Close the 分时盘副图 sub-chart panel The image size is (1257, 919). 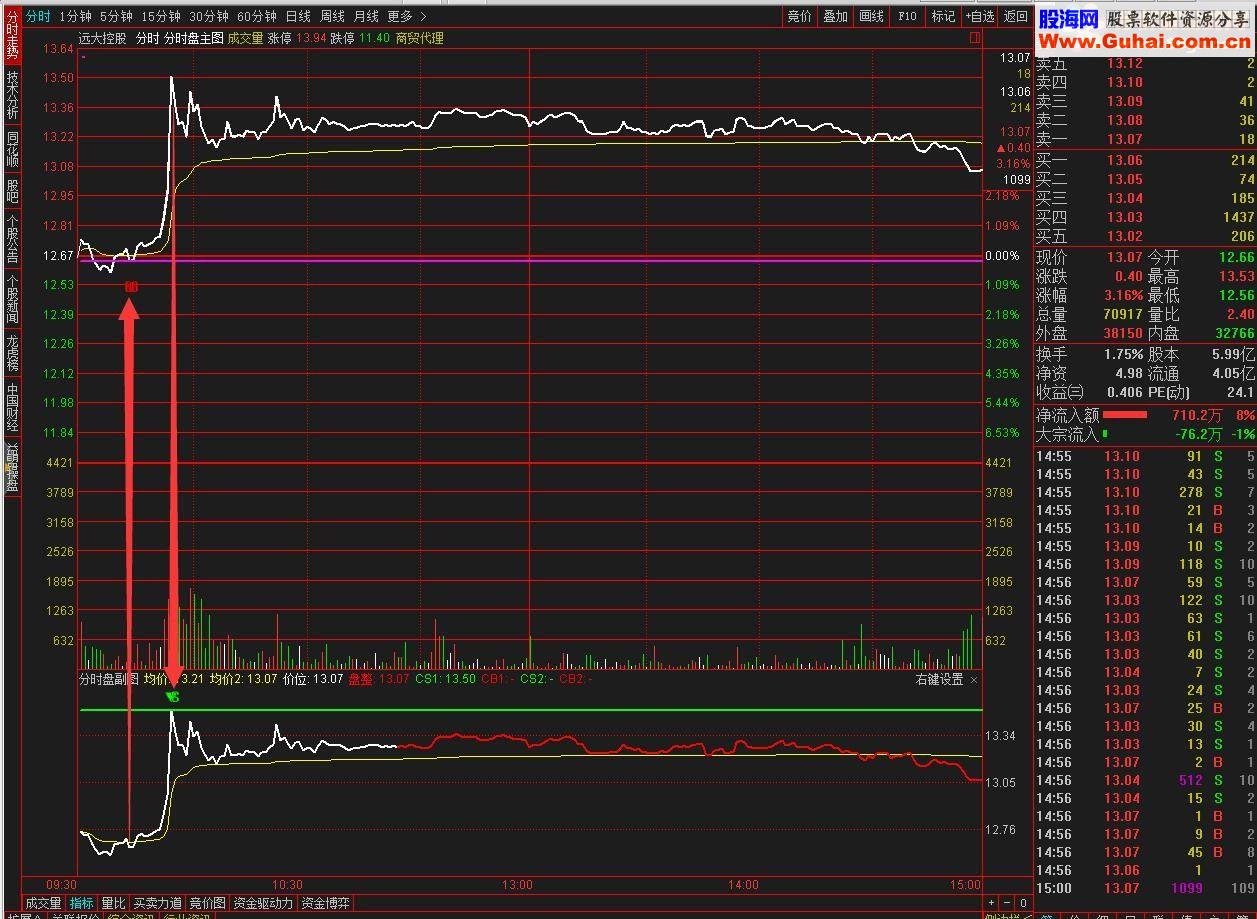point(974,679)
